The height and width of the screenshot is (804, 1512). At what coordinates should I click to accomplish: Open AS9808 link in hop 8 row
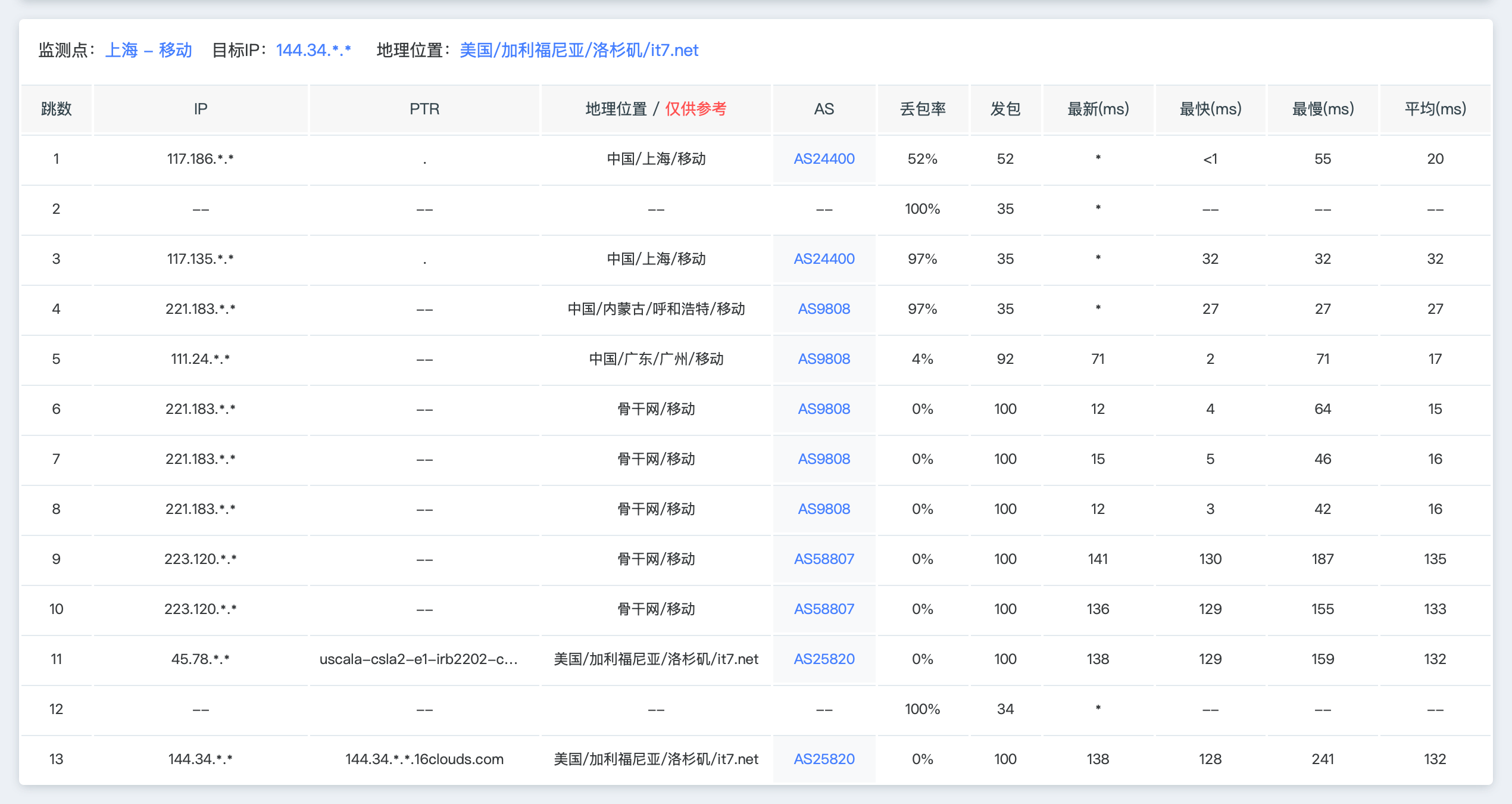point(824,509)
